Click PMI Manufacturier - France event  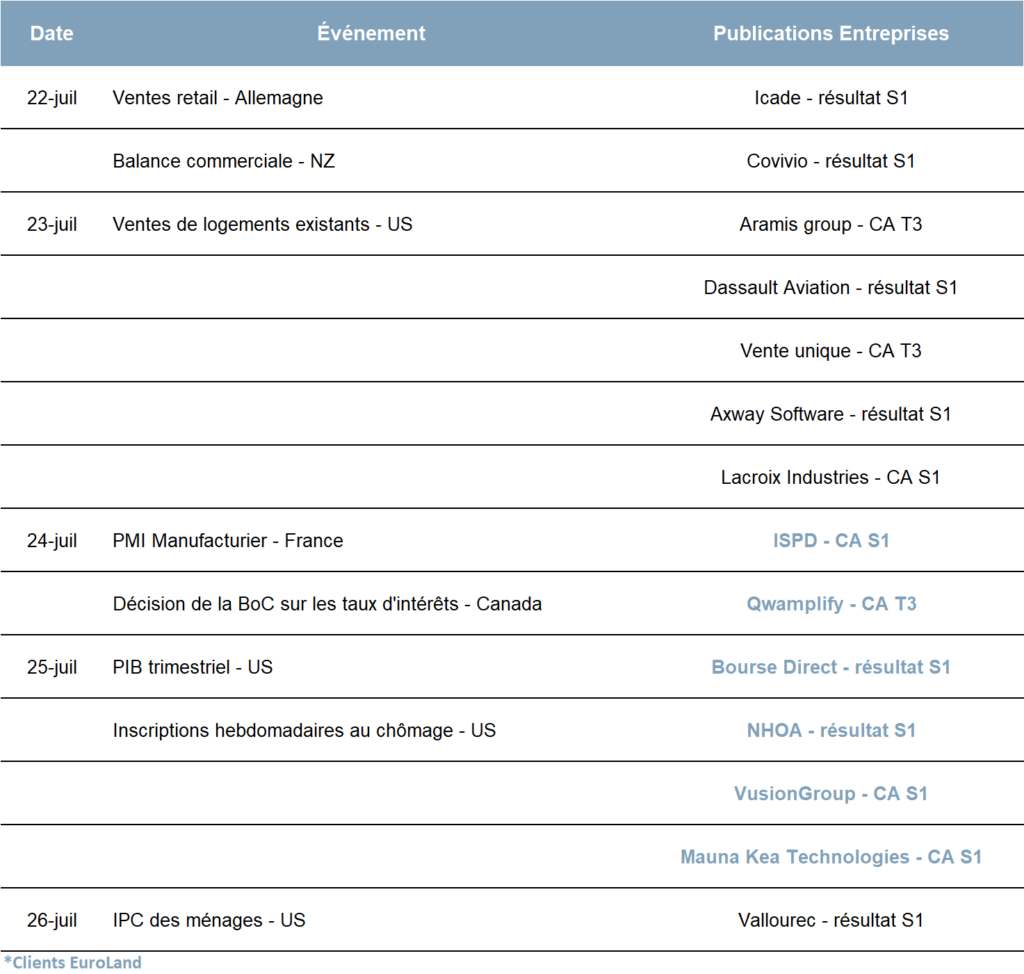[x=227, y=540]
